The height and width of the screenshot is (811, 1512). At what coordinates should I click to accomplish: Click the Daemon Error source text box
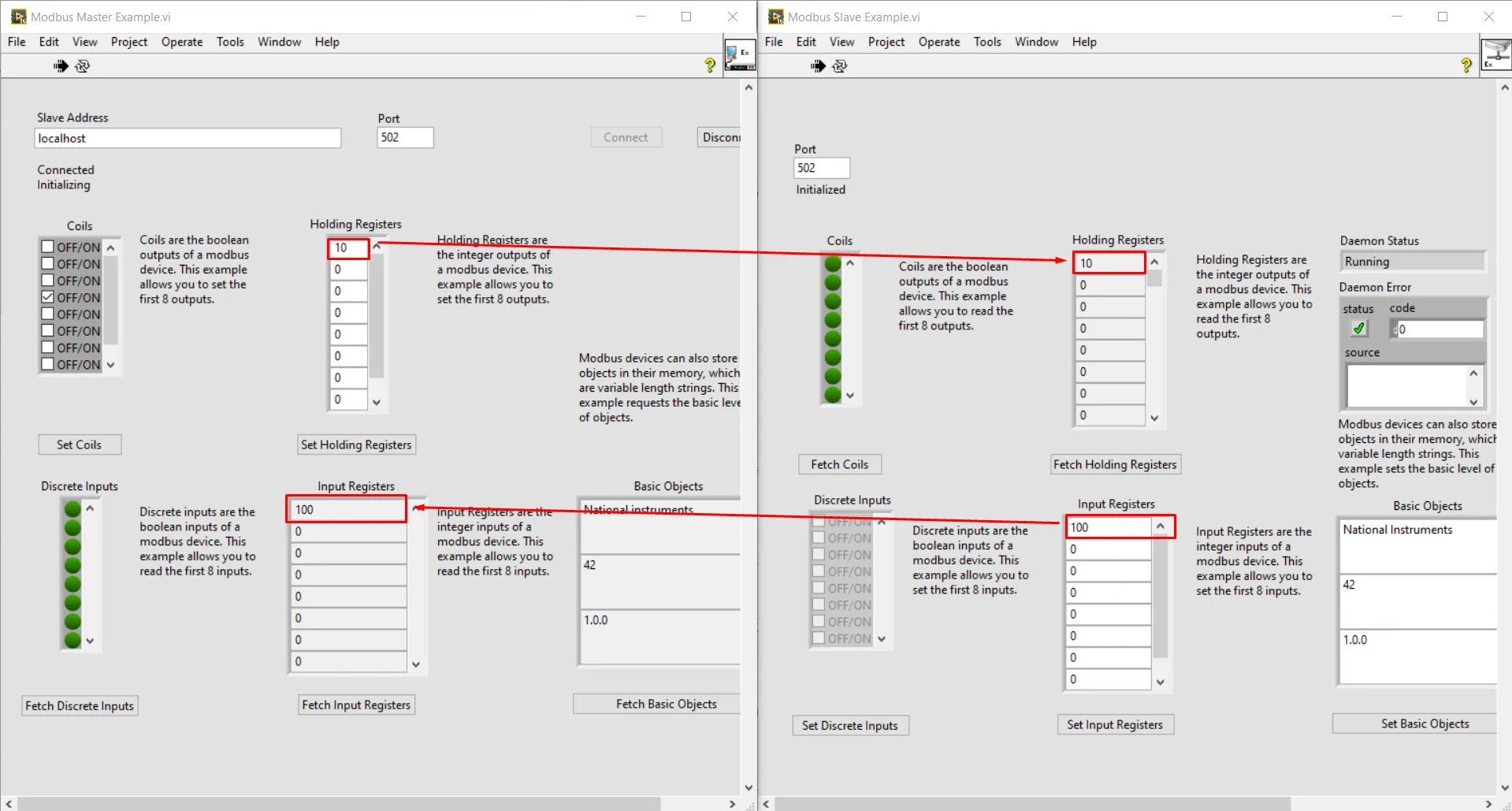[x=1406, y=386]
